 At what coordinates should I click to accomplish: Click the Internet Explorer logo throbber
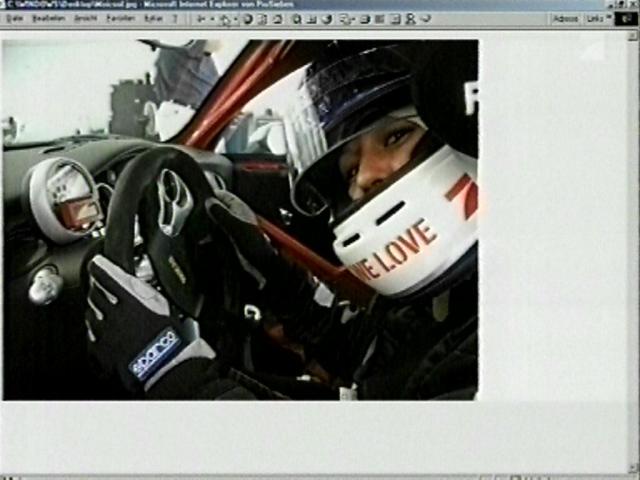(x=626, y=18)
